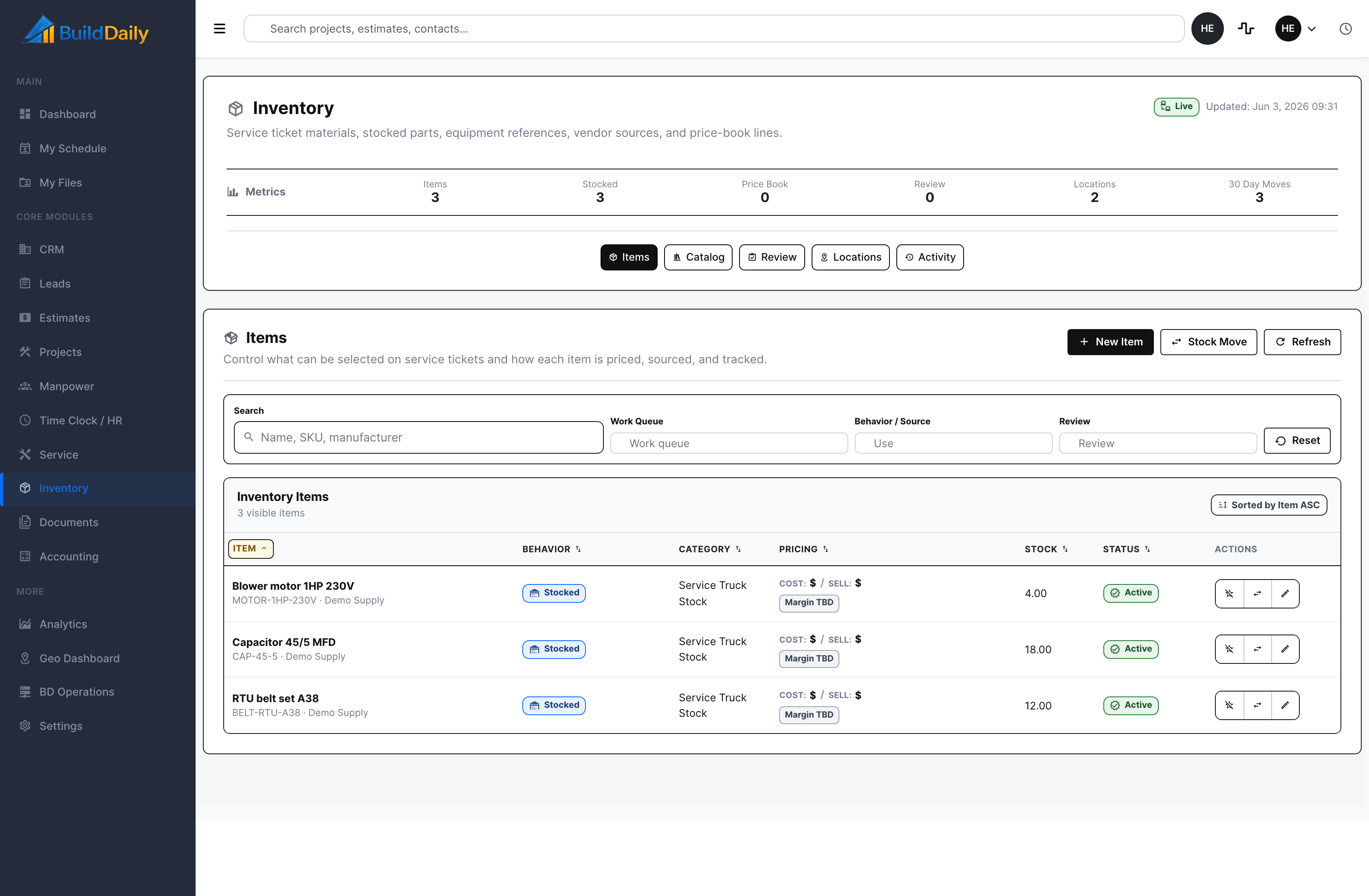
Task: Open Manpower module
Action: pos(98,387)
